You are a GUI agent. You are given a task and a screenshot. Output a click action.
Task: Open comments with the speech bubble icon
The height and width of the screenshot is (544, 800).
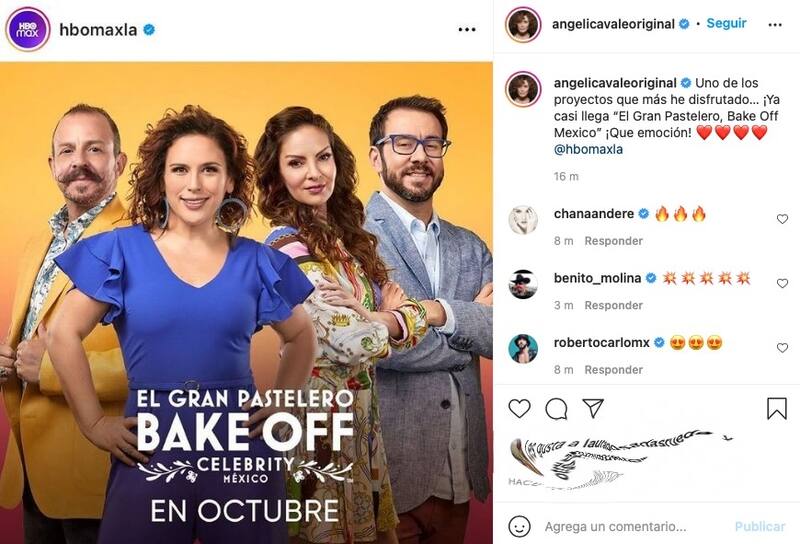pos(556,408)
